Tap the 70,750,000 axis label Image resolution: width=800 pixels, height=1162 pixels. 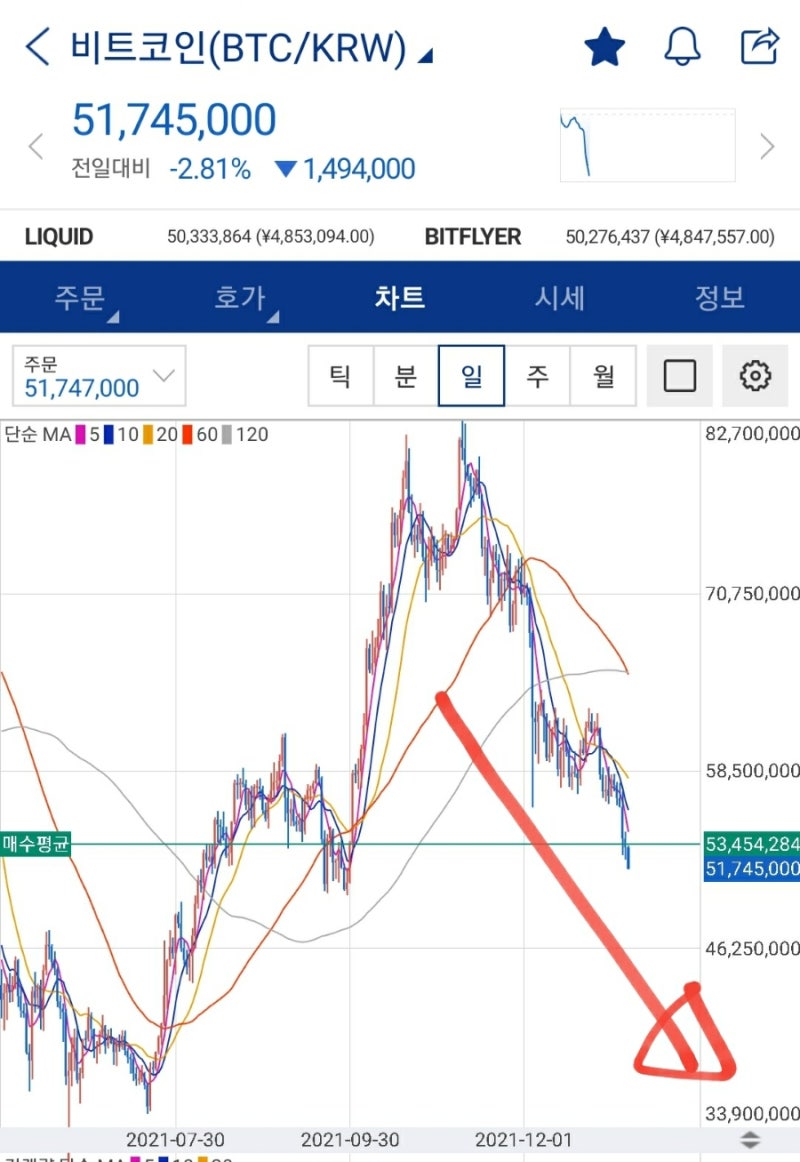[x=752, y=594]
